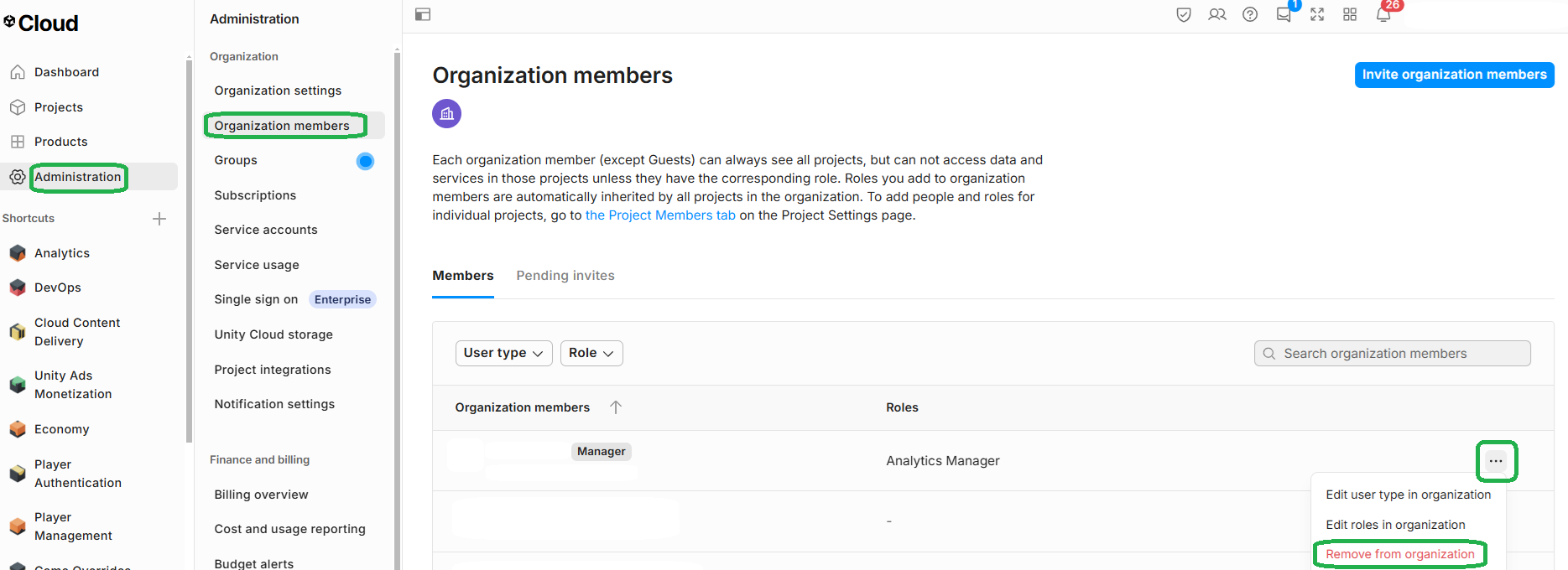Click the Administration gear icon

tap(18, 177)
